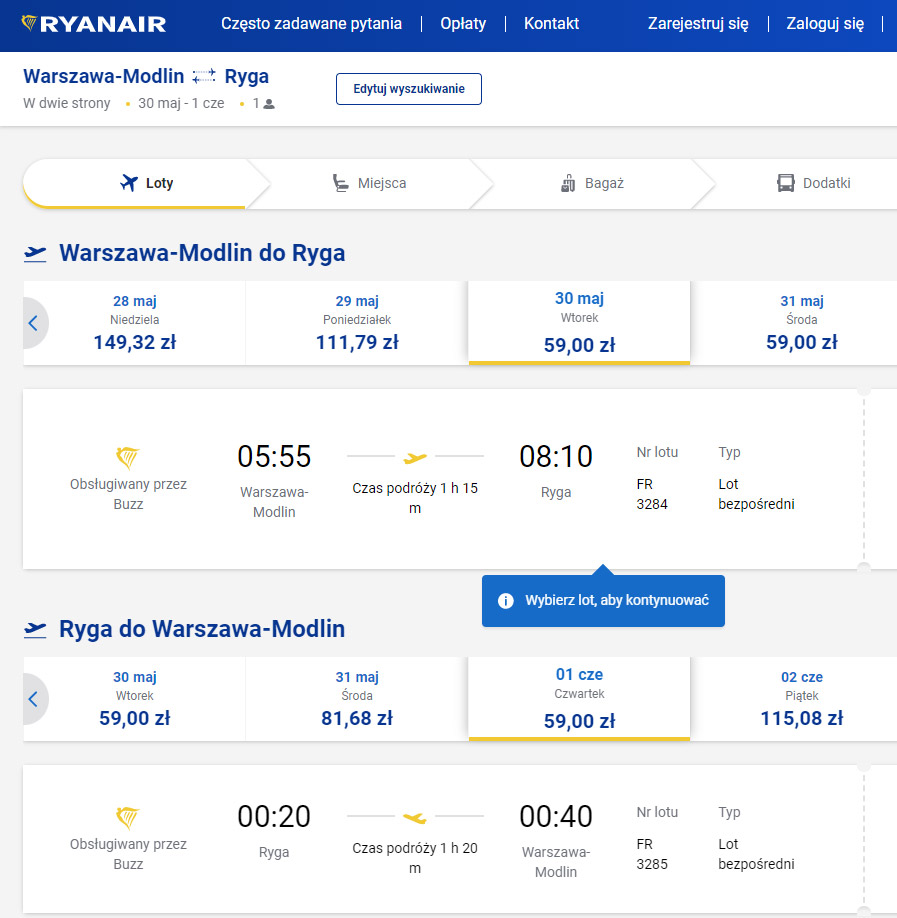Click Zaloguj się link

click(x=825, y=24)
